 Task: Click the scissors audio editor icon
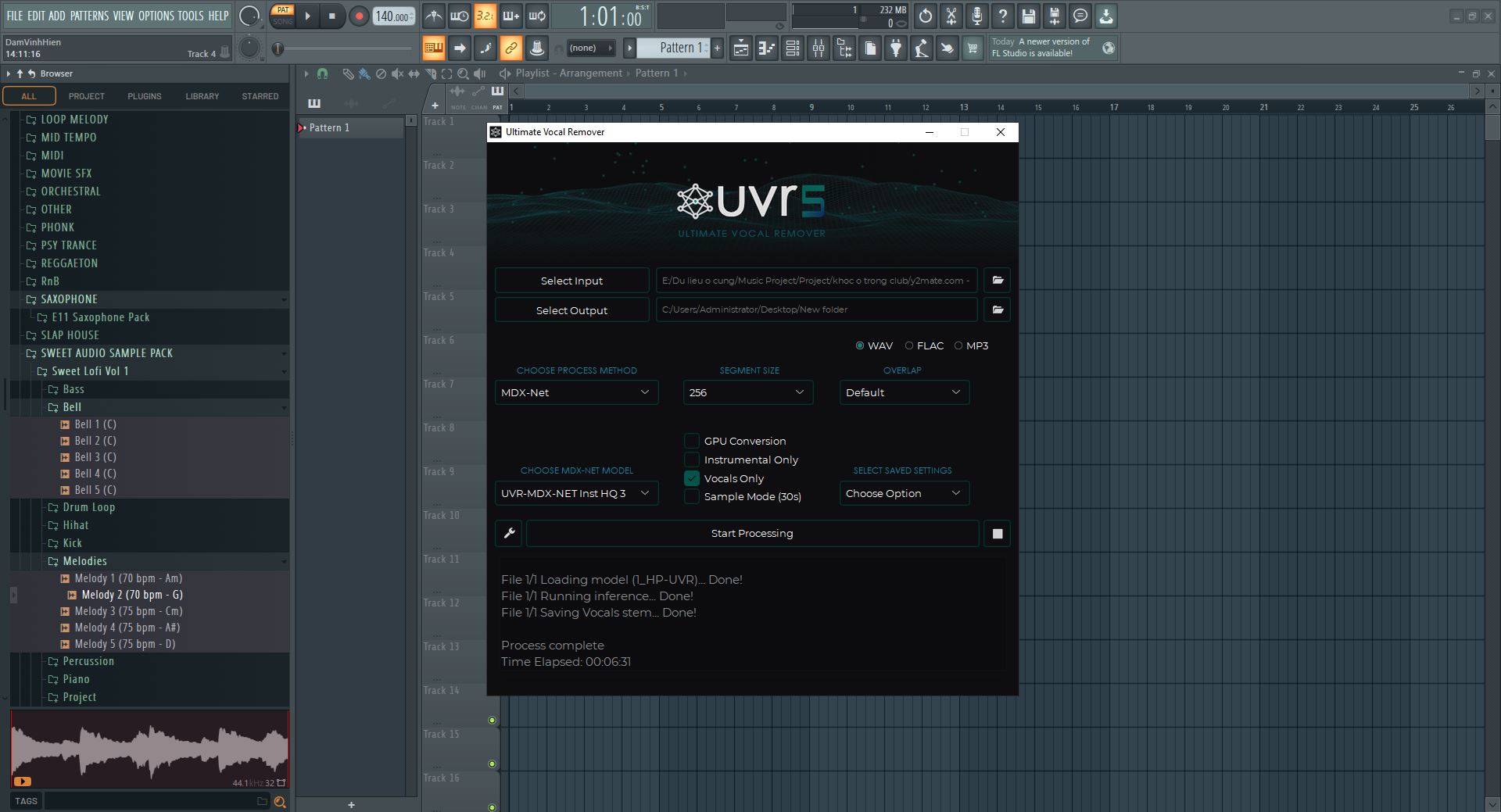(x=951, y=16)
